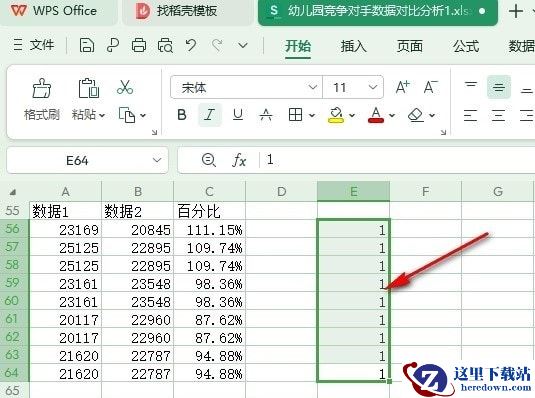Click the Cut scissors icon

pos(125,87)
